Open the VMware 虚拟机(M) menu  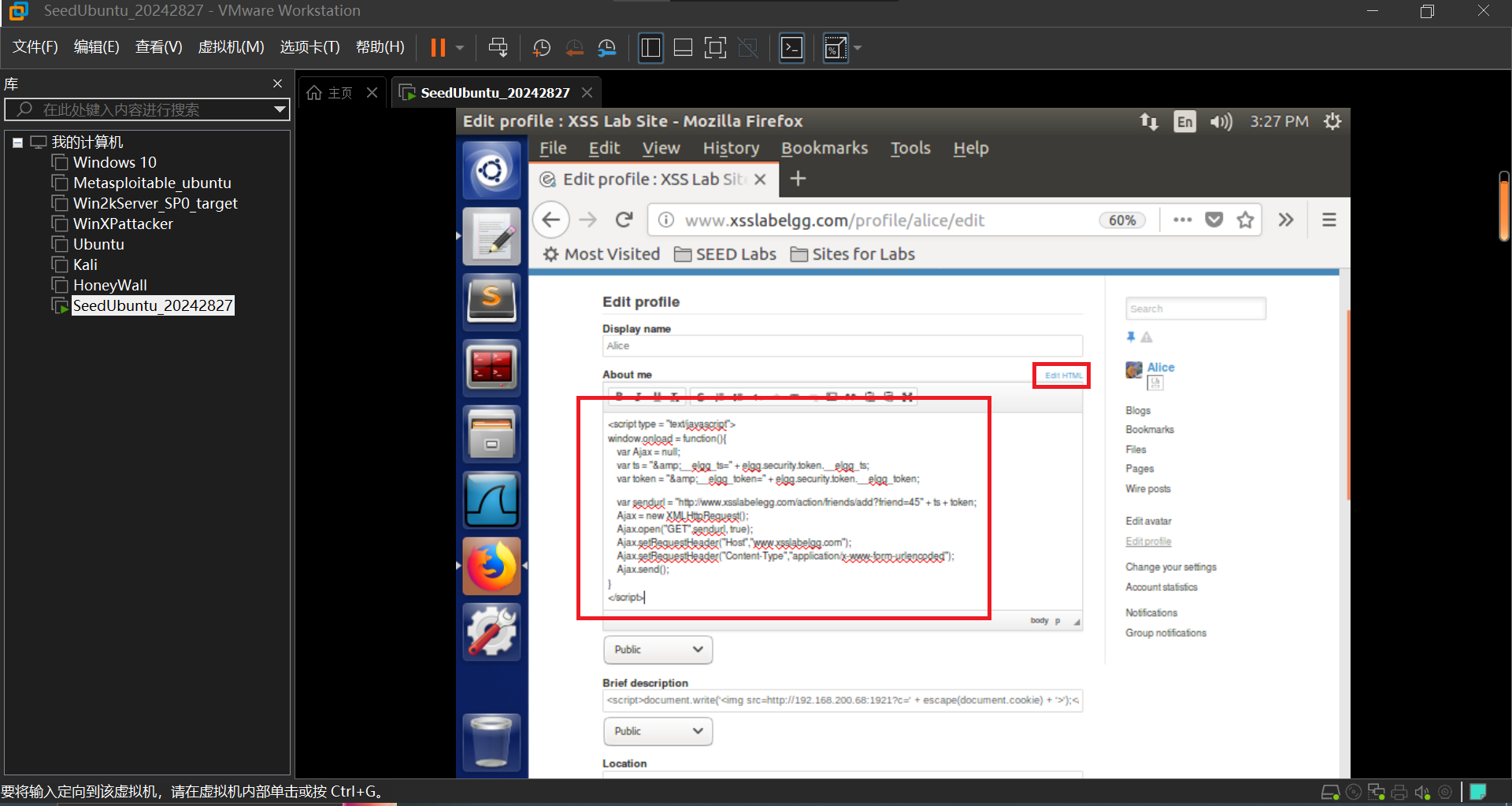(x=231, y=47)
